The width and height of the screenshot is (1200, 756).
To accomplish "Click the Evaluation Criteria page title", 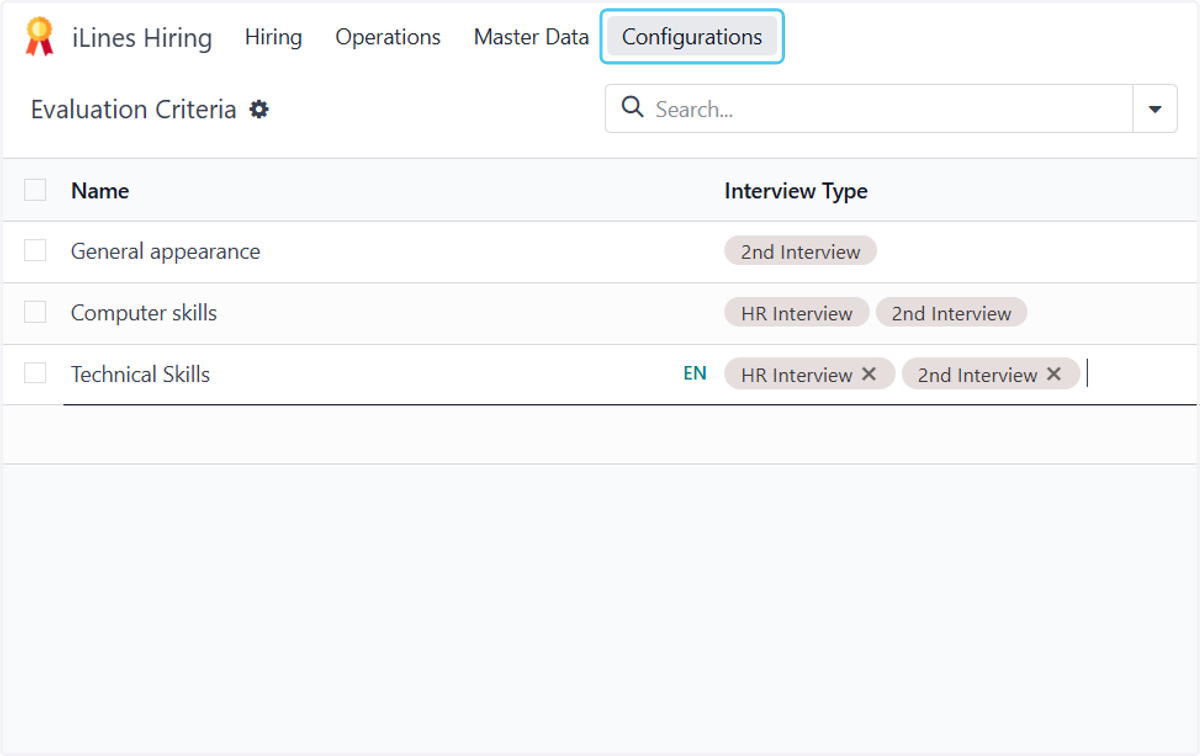I will click(133, 109).
